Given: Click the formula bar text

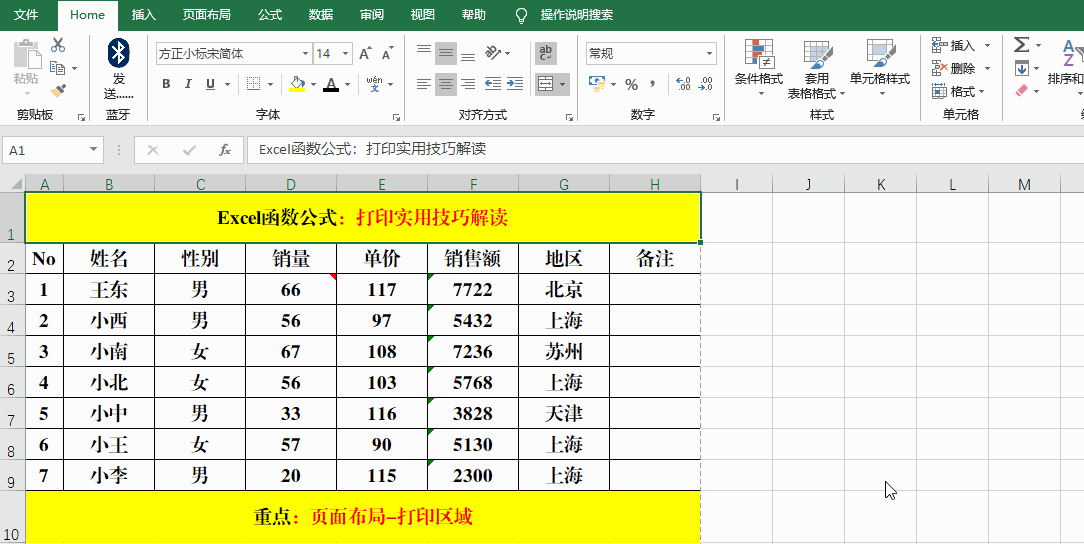Looking at the screenshot, I should point(373,149).
